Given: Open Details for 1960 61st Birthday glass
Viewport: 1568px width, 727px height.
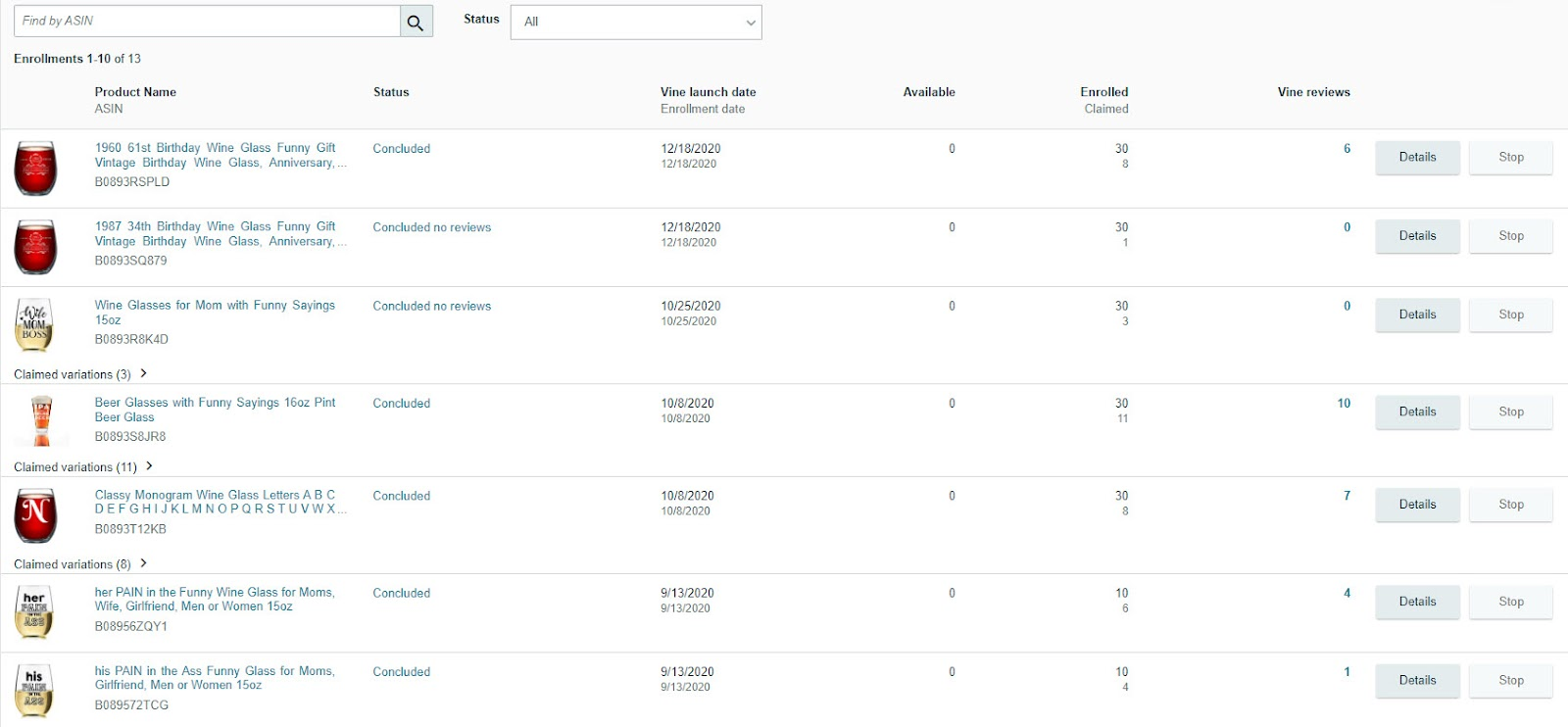Looking at the screenshot, I should (x=1417, y=157).
